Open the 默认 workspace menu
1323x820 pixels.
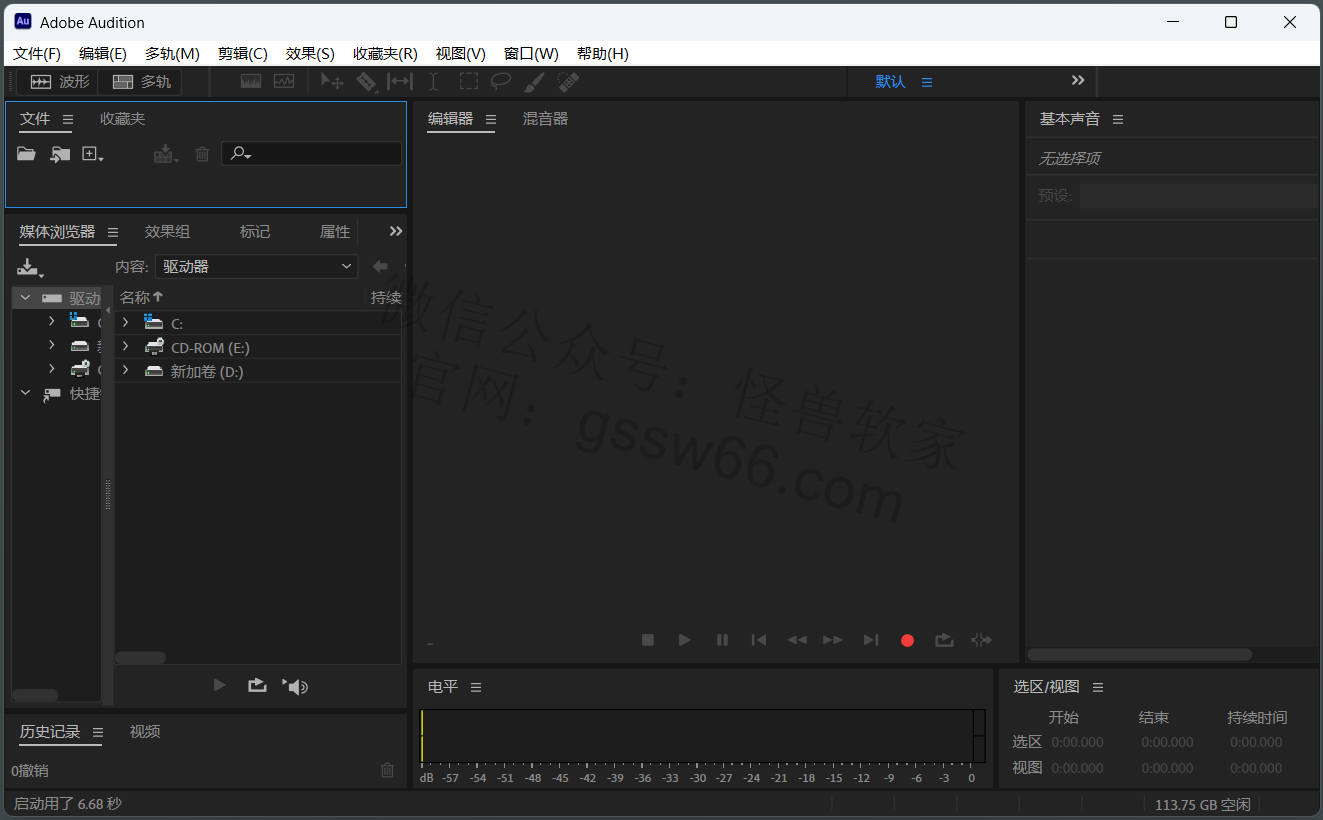coord(927,82)
